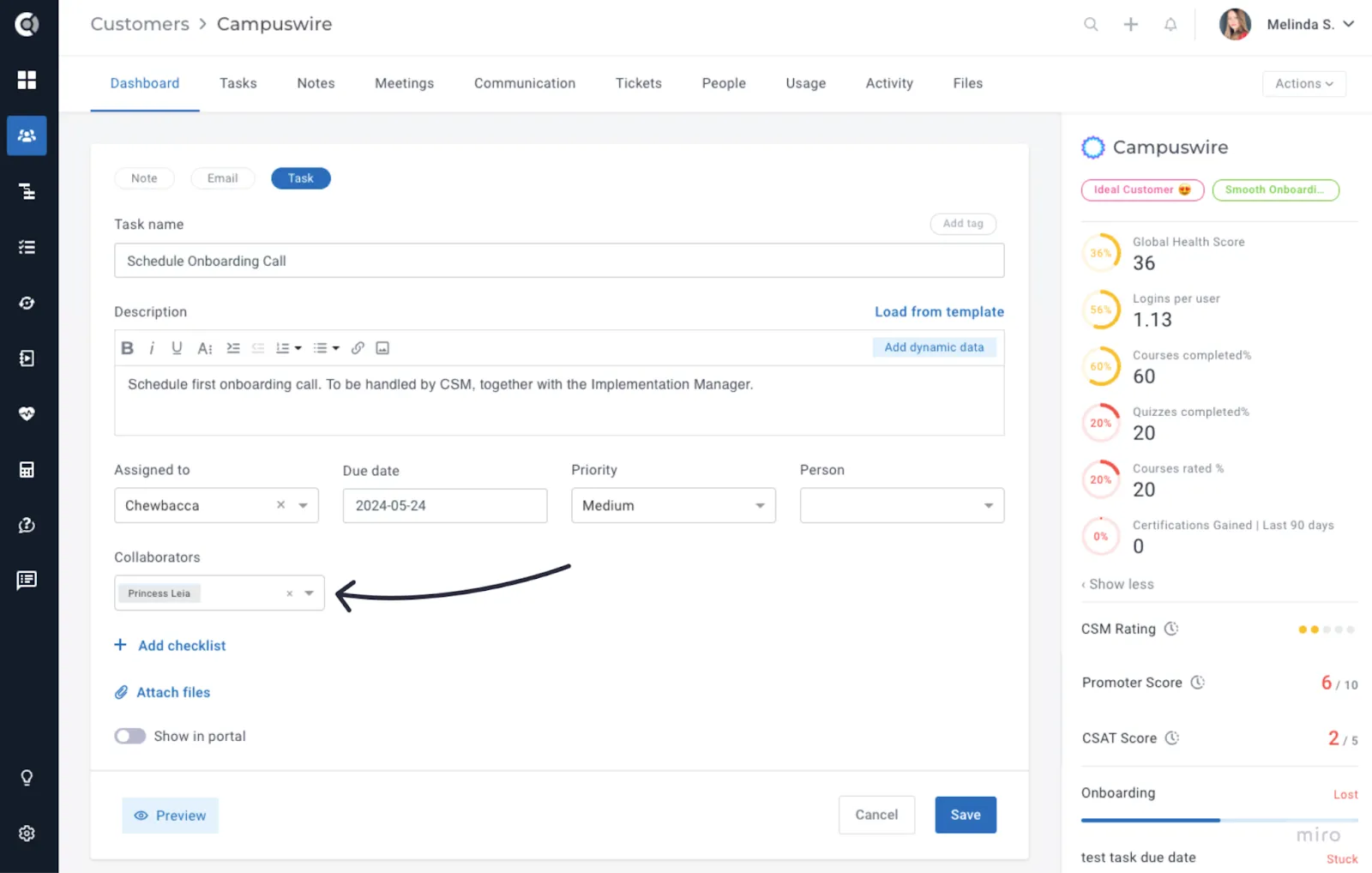The width and height of the screenshot is (1372, 873).
Task: Apply bold formatting in description toolbar
Action: coord(127,347)
